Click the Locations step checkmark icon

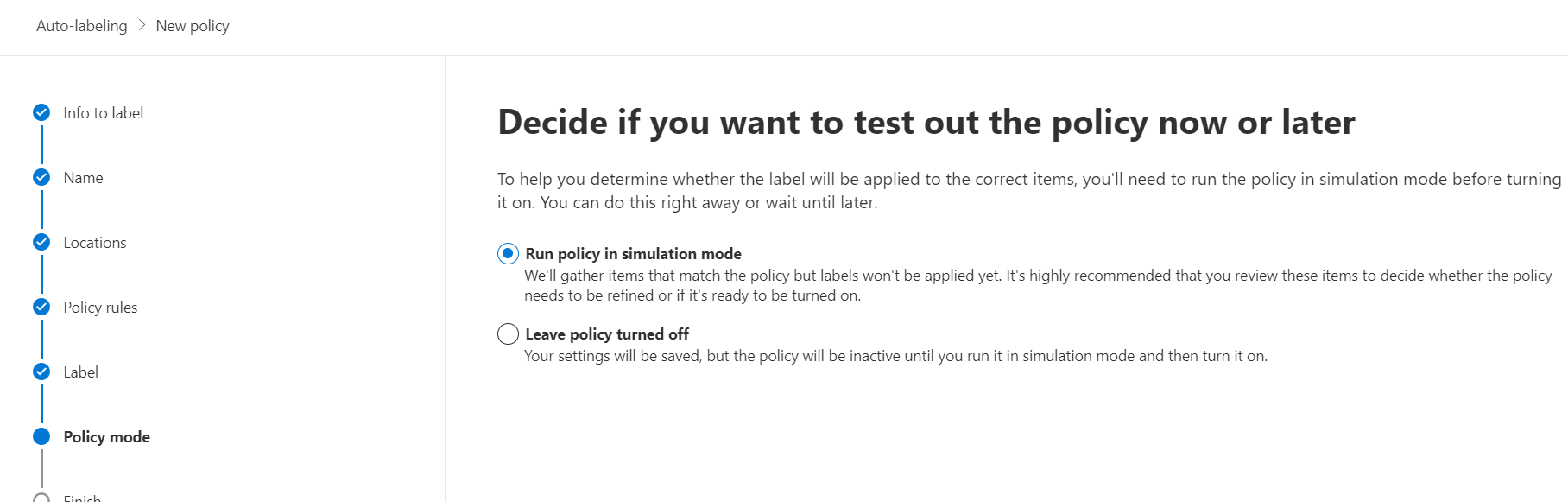click(41, 242)
